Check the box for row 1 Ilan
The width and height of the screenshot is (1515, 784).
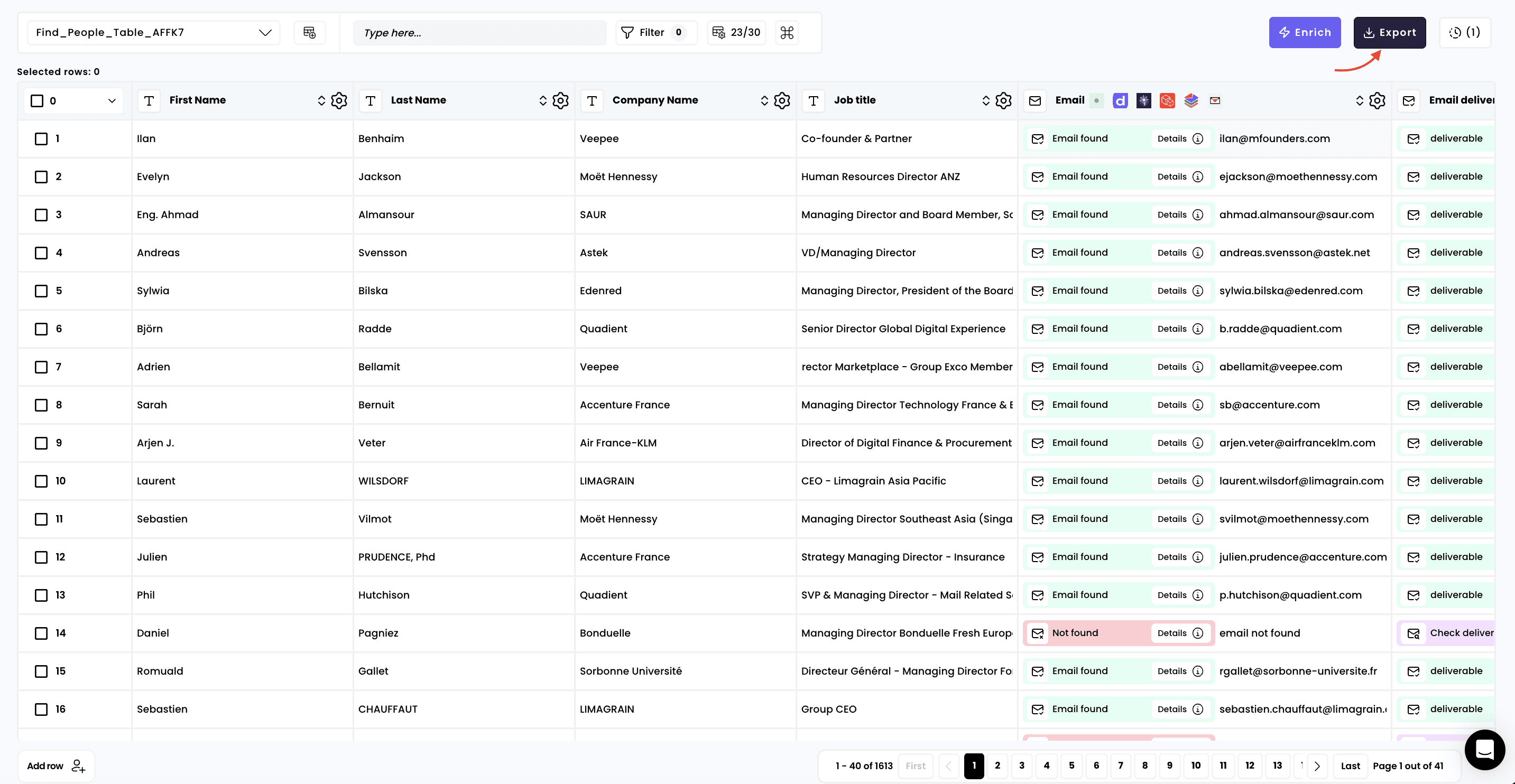41,139
